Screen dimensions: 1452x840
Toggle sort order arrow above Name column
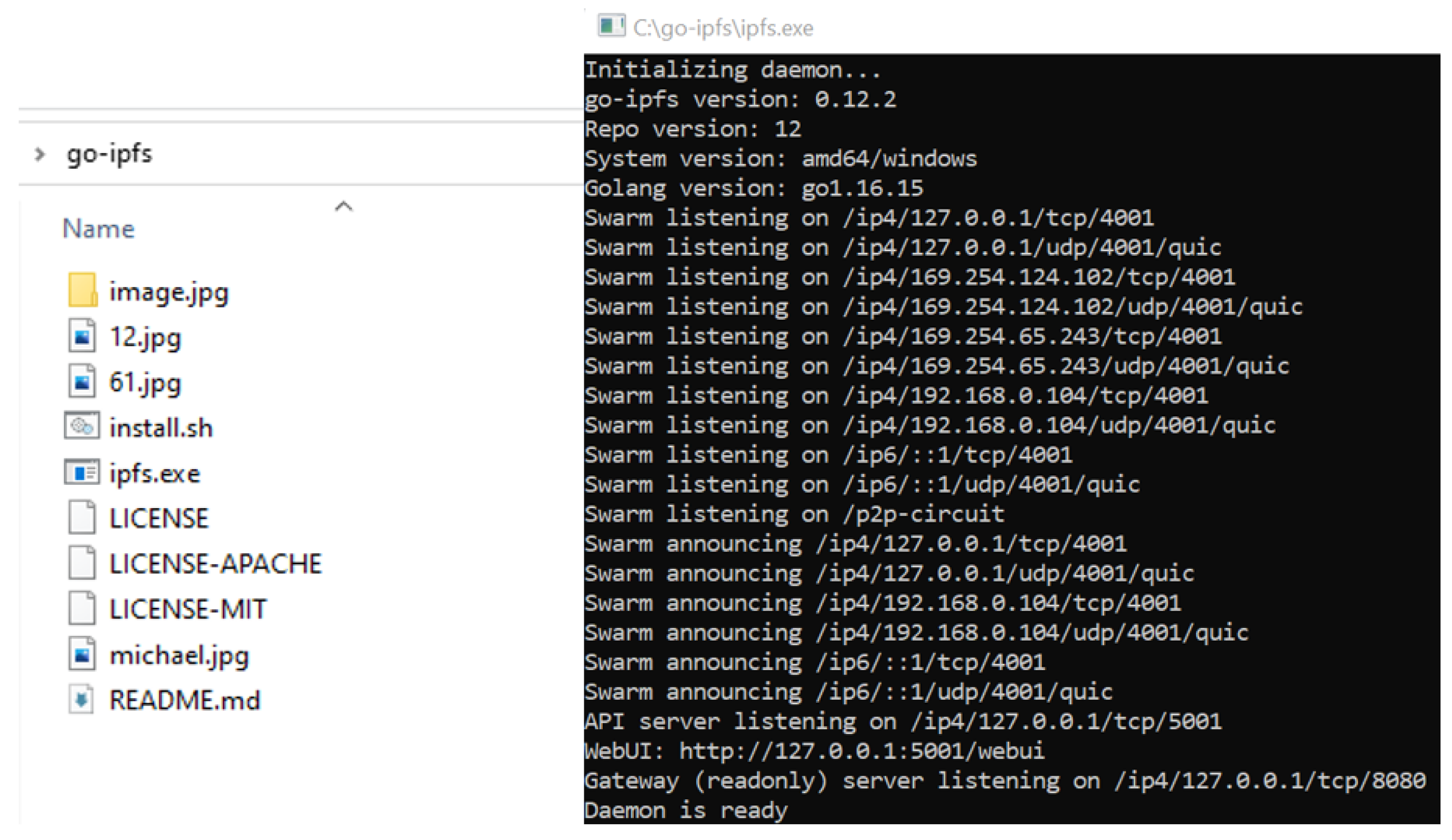point(344,206)
